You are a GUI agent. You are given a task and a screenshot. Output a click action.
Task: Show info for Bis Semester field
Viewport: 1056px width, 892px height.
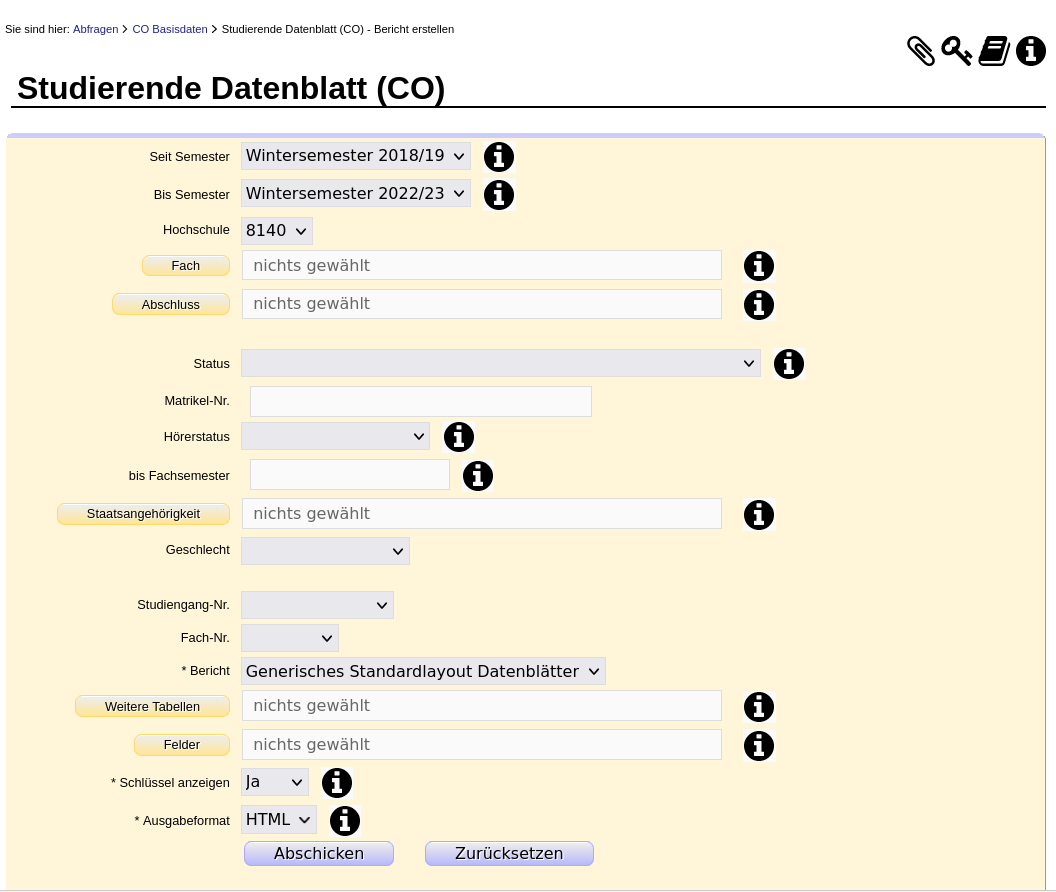tap(498, 195)
